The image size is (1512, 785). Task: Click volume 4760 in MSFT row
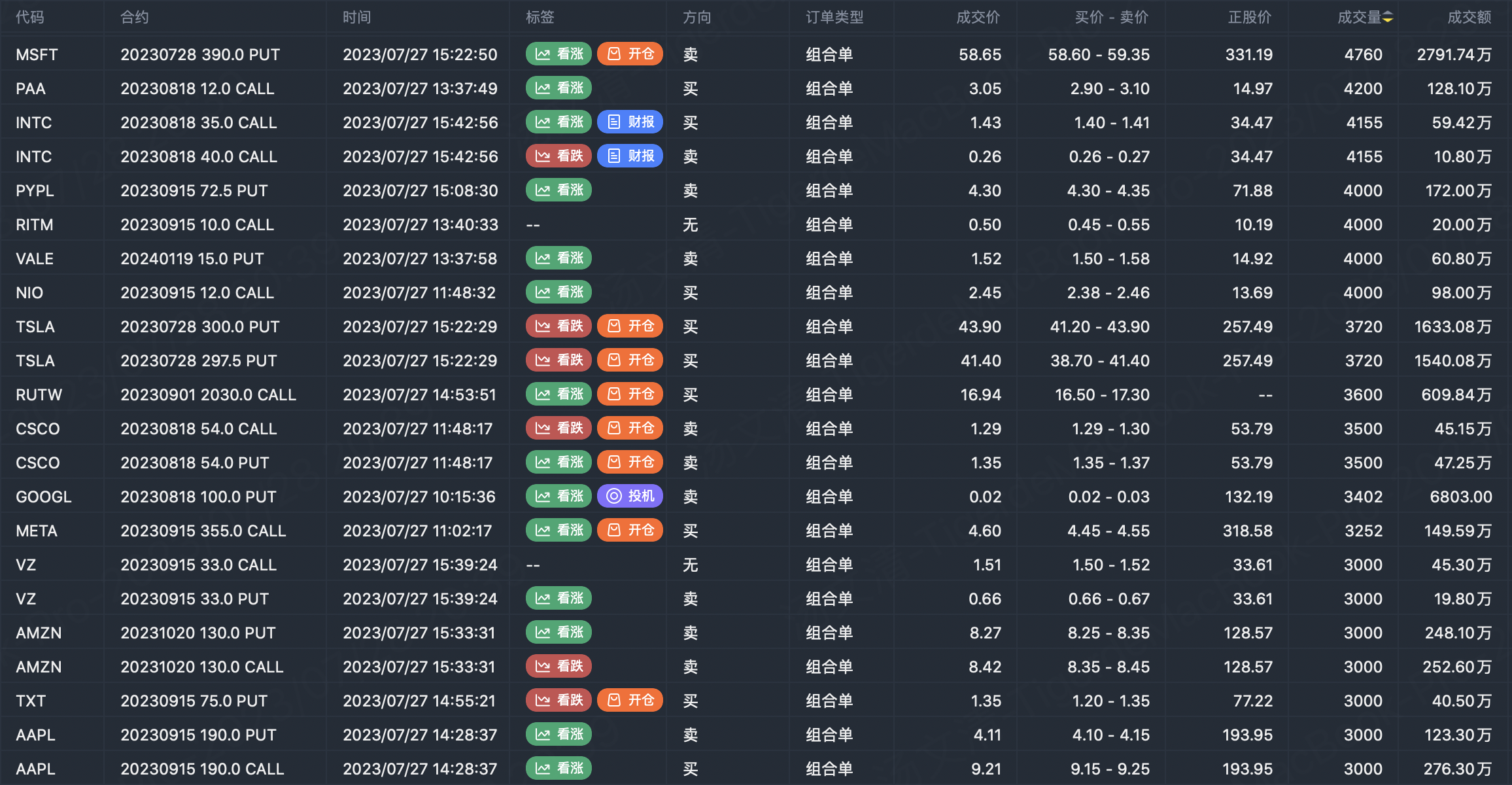[x=1364, y=54]
